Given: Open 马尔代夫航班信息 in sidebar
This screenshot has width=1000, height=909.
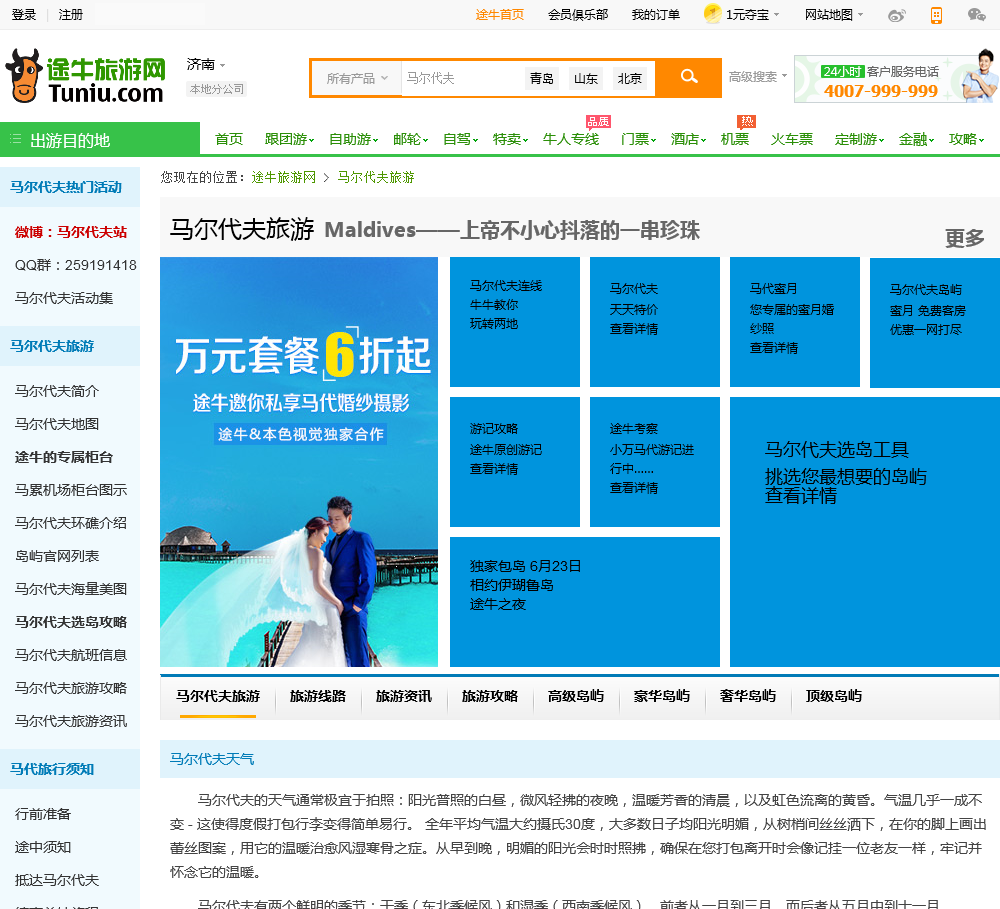Looking at the screenshot, I should click(x=71, y=655).
